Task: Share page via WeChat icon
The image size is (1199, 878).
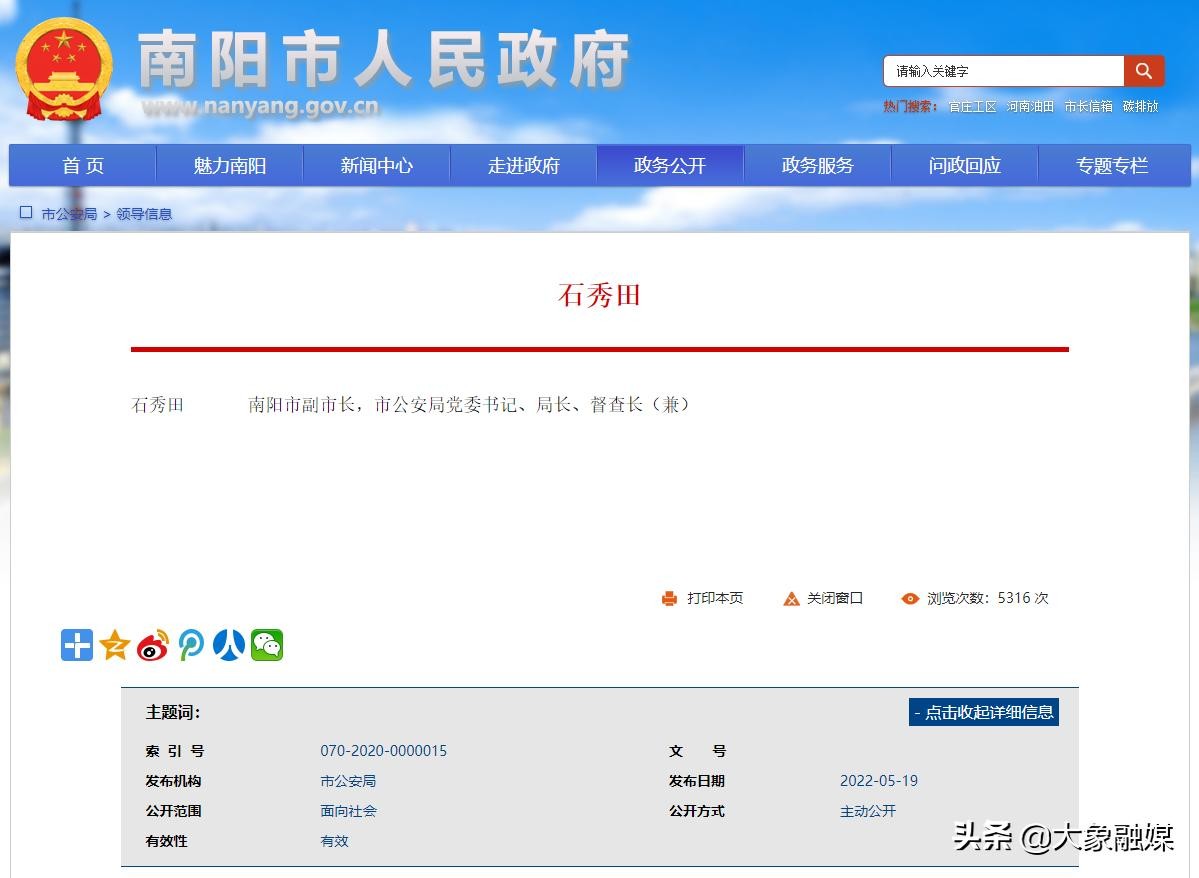Action: [x=267, y=645]
